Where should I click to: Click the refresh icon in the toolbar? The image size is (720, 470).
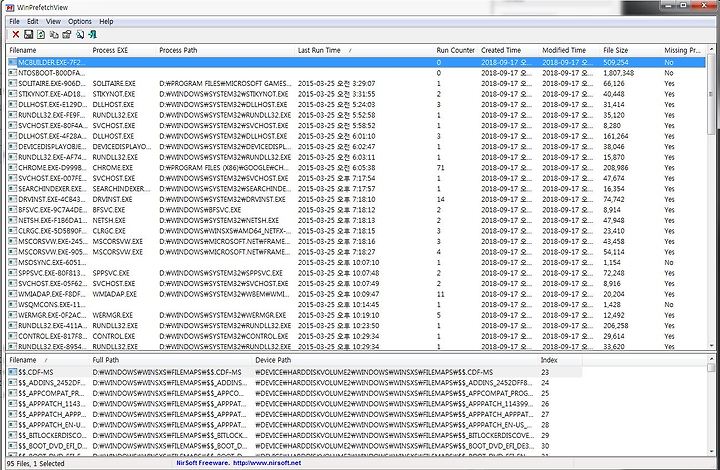pyautogui.click(x=41, y=34)
